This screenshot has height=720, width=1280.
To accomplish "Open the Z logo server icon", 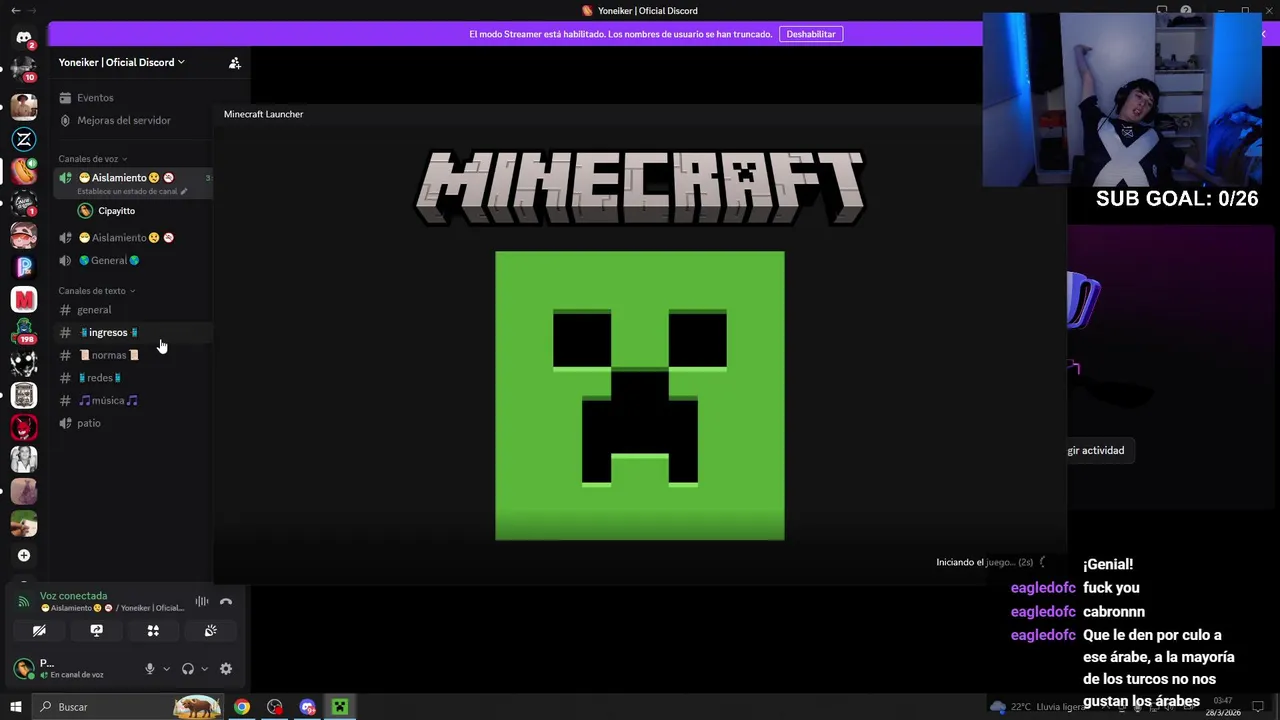I will (24, 139).
